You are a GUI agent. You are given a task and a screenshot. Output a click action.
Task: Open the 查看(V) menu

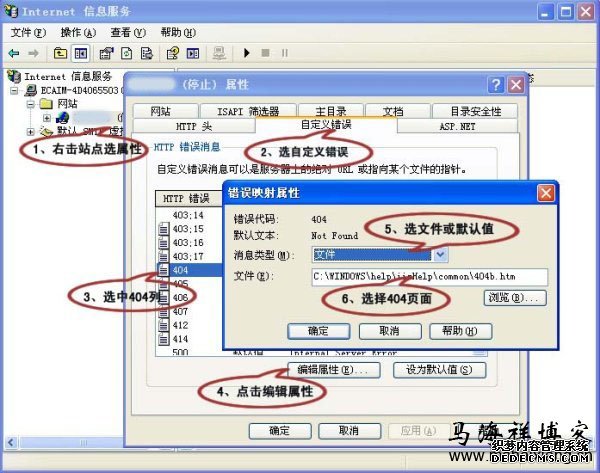coord(127,33)
